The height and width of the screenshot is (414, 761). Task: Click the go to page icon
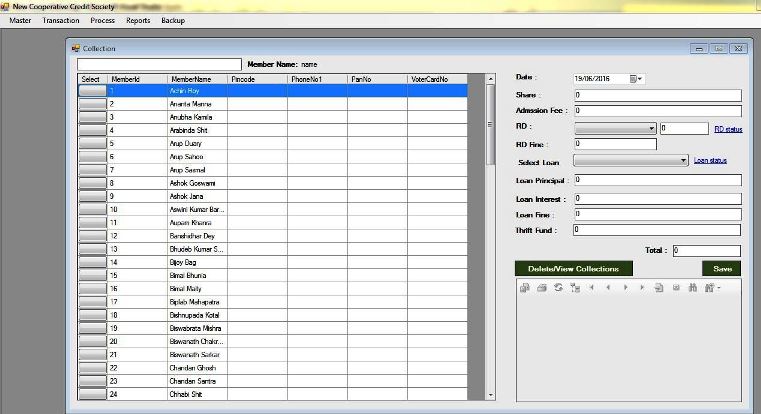[x=659, y=288]
